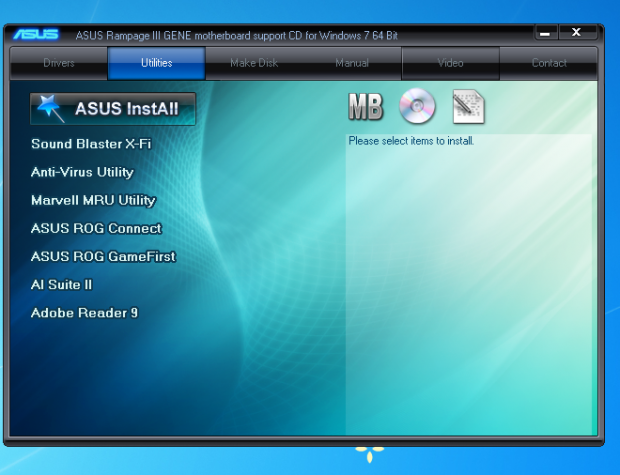The width and height of the screenshot is (620, 475).
Task: Click the file list notepad icon
Action: pyautogui.click(x=468, y=106)
